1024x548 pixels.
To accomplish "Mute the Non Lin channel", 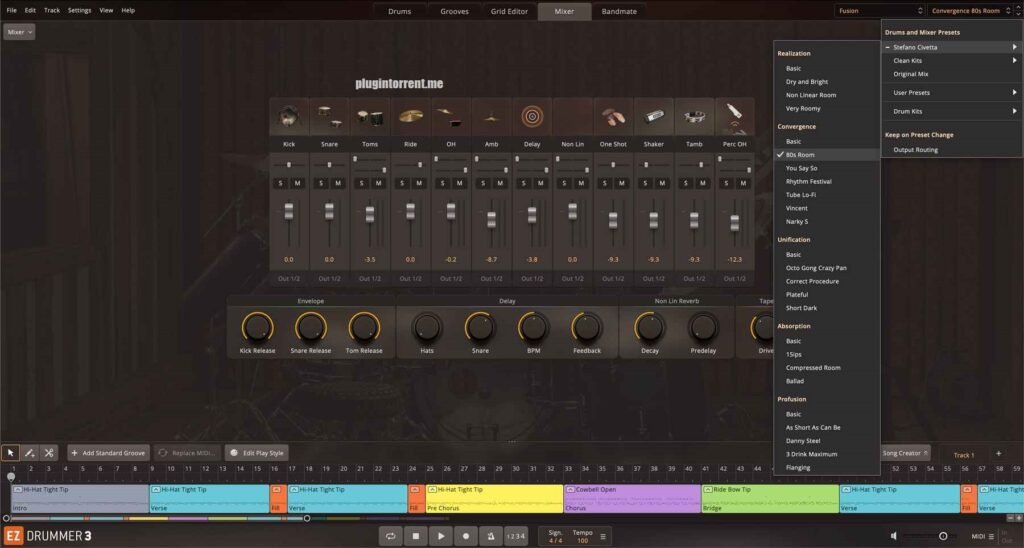I will pos(581,184).
